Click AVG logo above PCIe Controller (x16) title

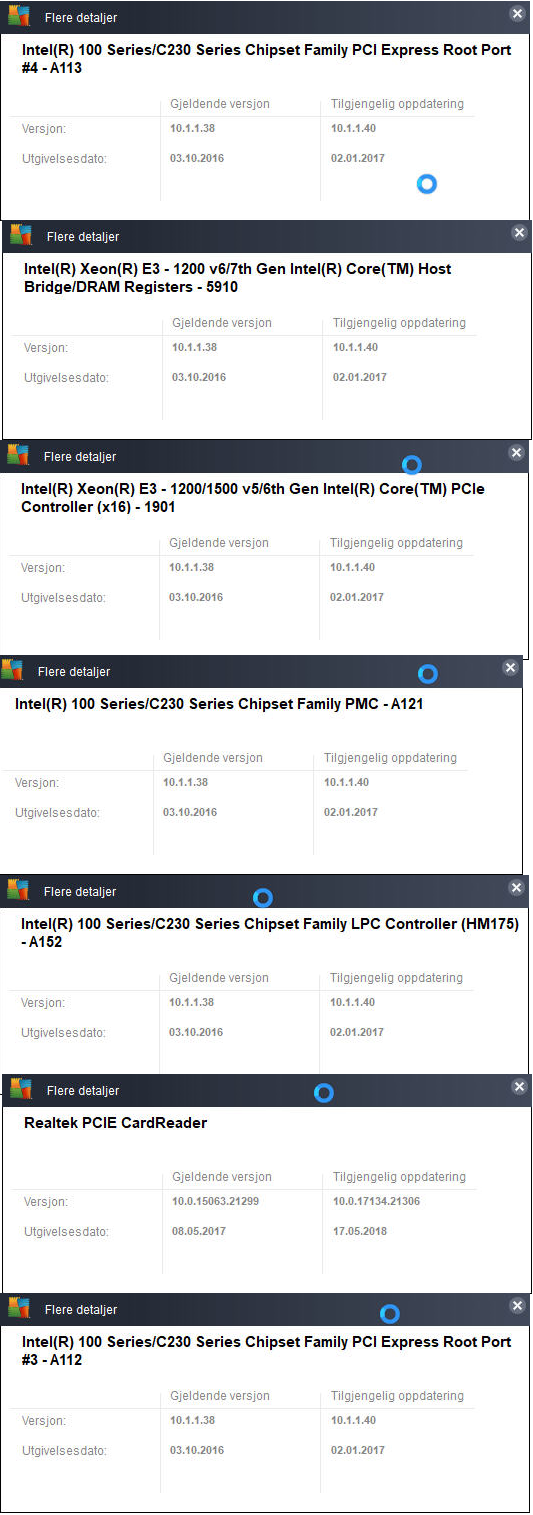[18, 455]
